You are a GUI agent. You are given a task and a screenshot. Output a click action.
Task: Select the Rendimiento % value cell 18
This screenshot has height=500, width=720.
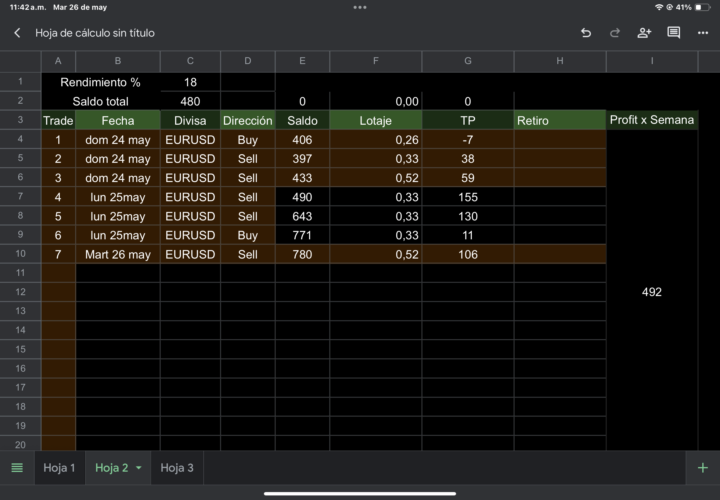pos(190,82)
